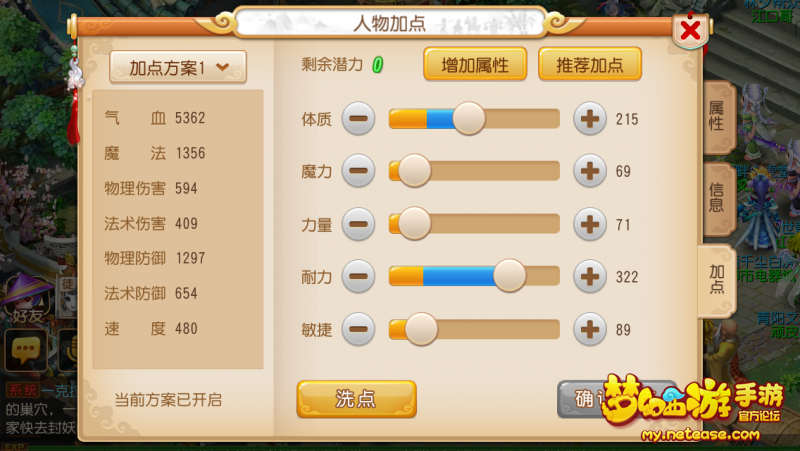Click the 推荐加点 button
The height and width of the screenshot is (451, 800).
point(590,64)
